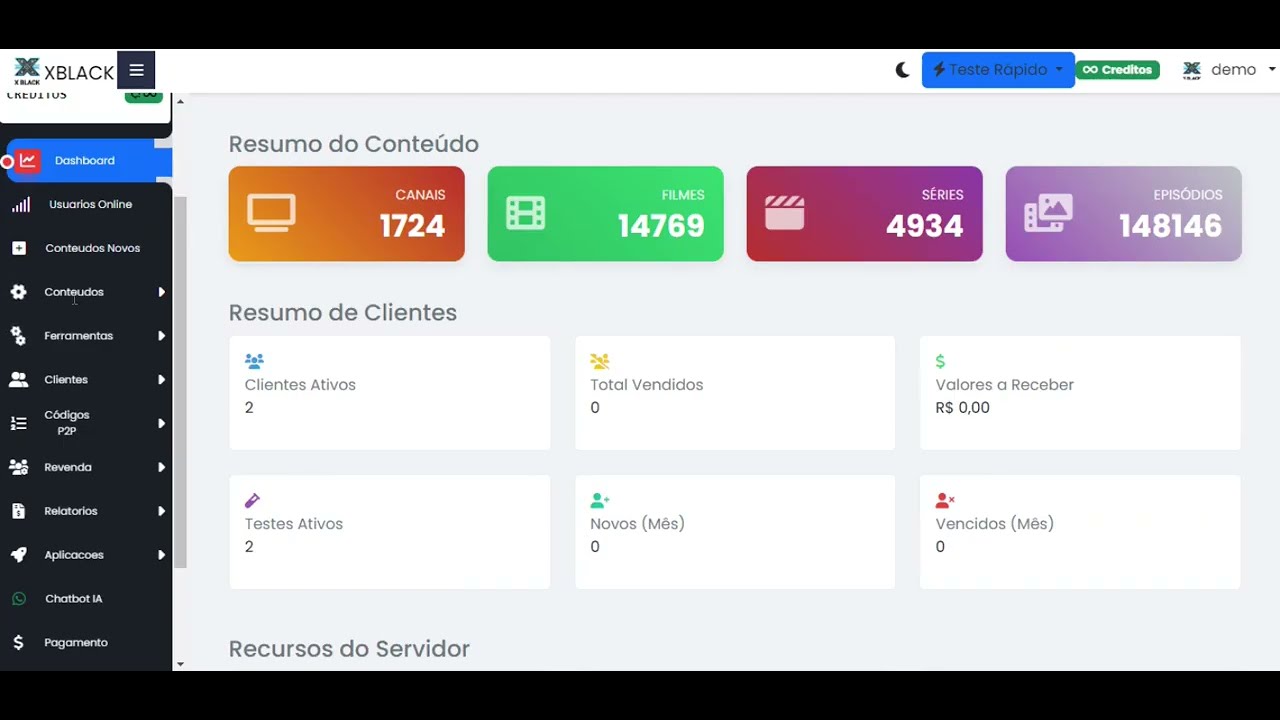Click the Dashboard chart icon

click(28, 160)
